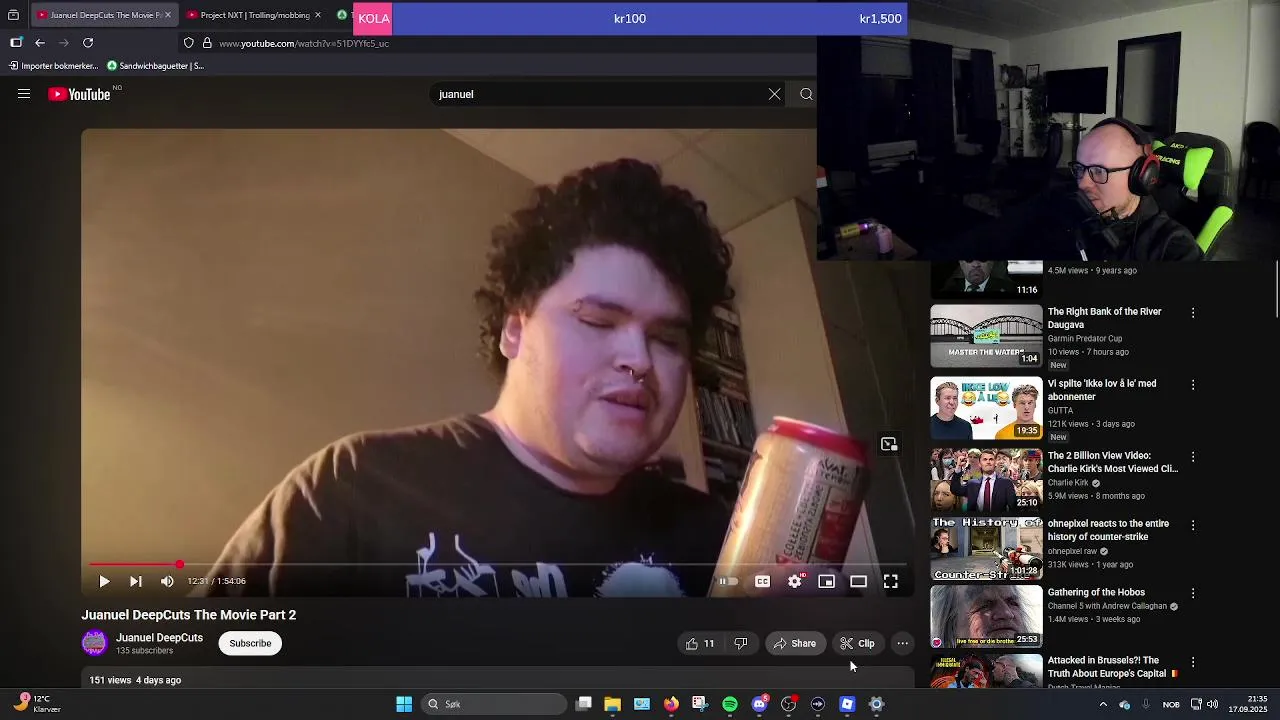Share the video

click(796, 644)
